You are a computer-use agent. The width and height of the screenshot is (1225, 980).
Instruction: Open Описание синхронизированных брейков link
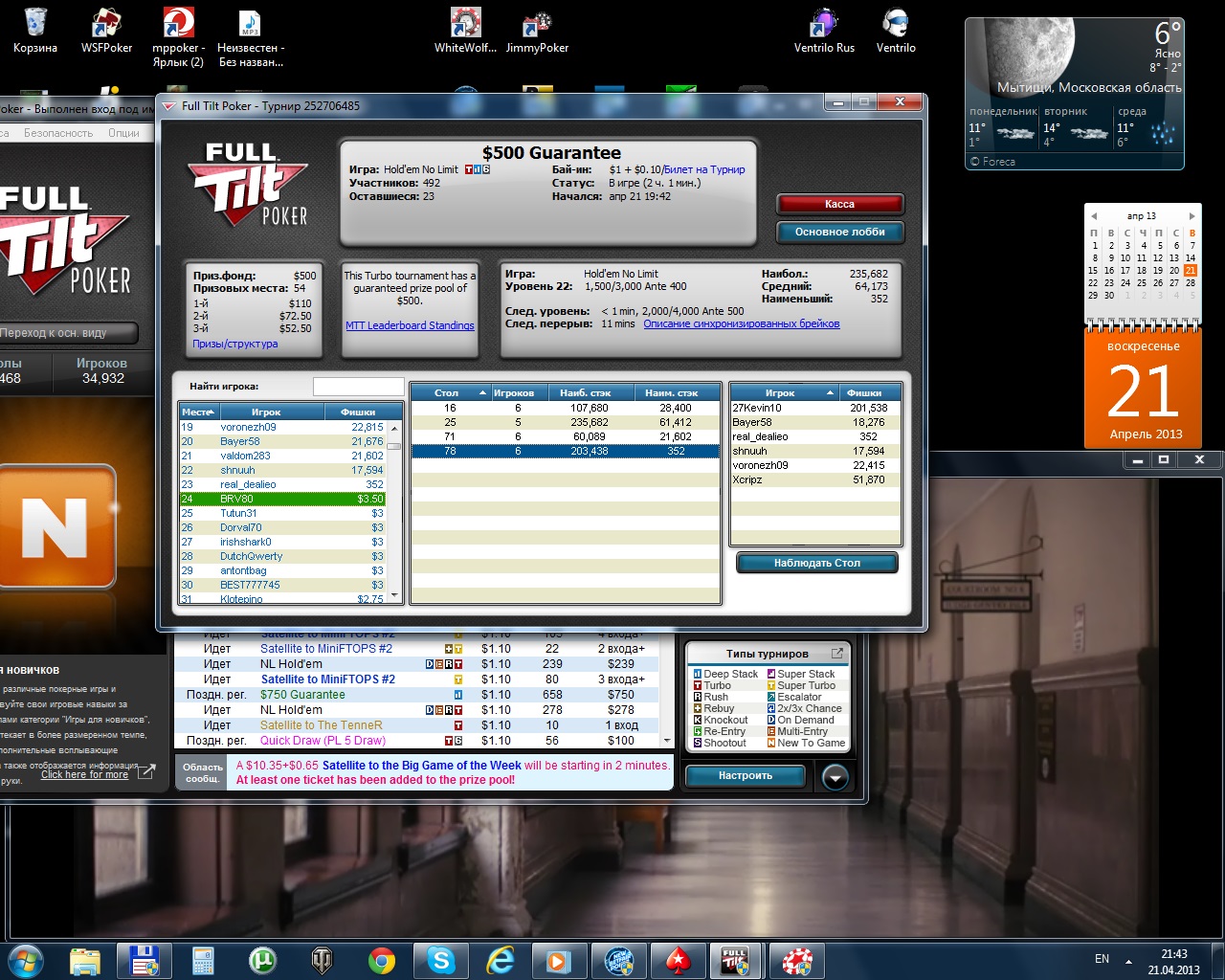[742, 323]
